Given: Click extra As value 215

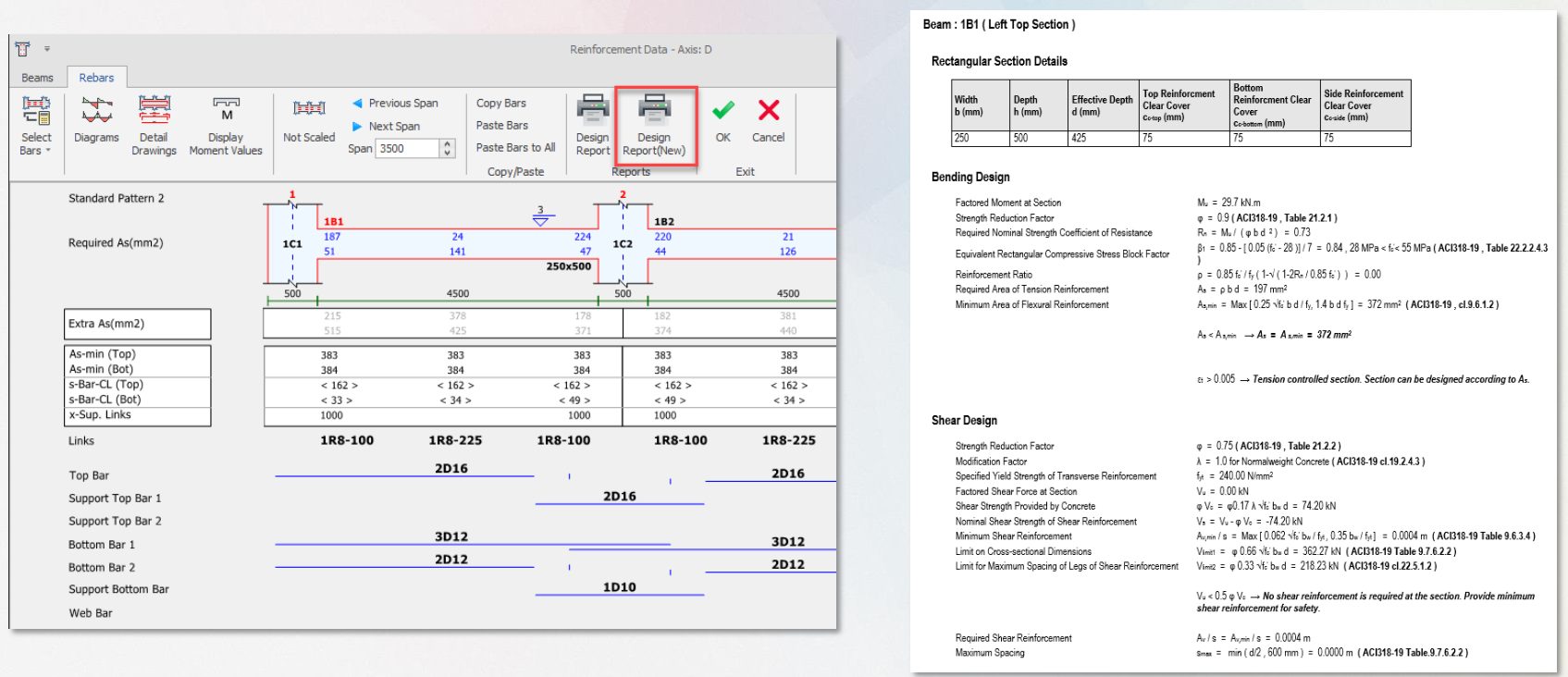Looking at the screenshot, I should tap(332, 316).
